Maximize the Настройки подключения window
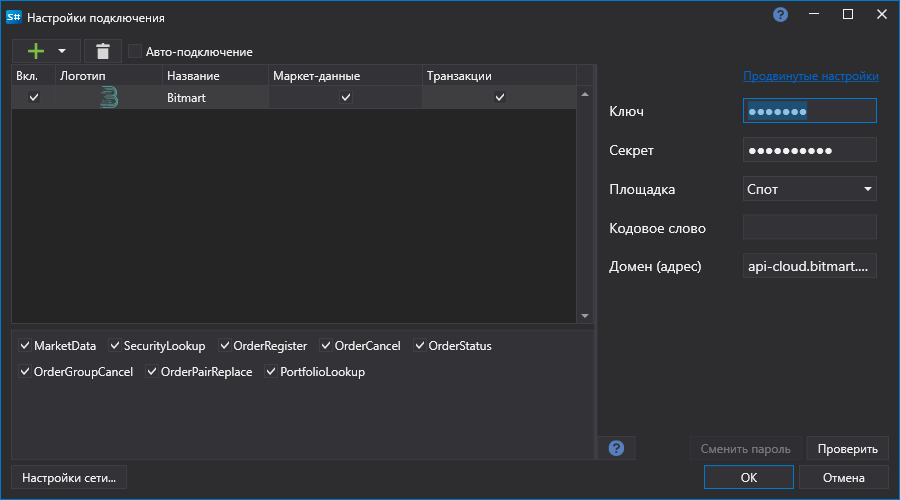Screen dimensions: 900x500 (x=848, y=15)
